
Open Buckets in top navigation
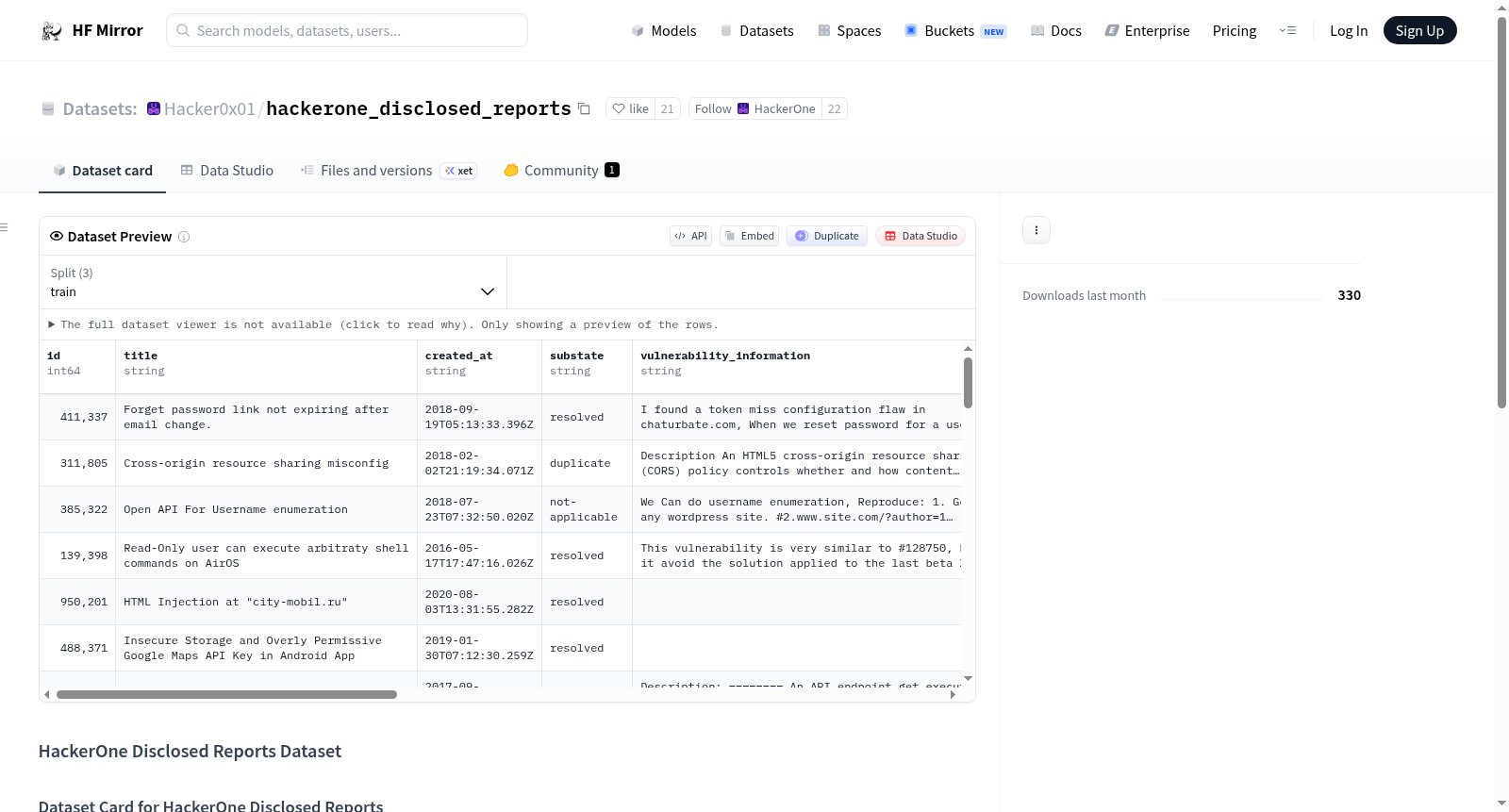click(x=955, y=31)
